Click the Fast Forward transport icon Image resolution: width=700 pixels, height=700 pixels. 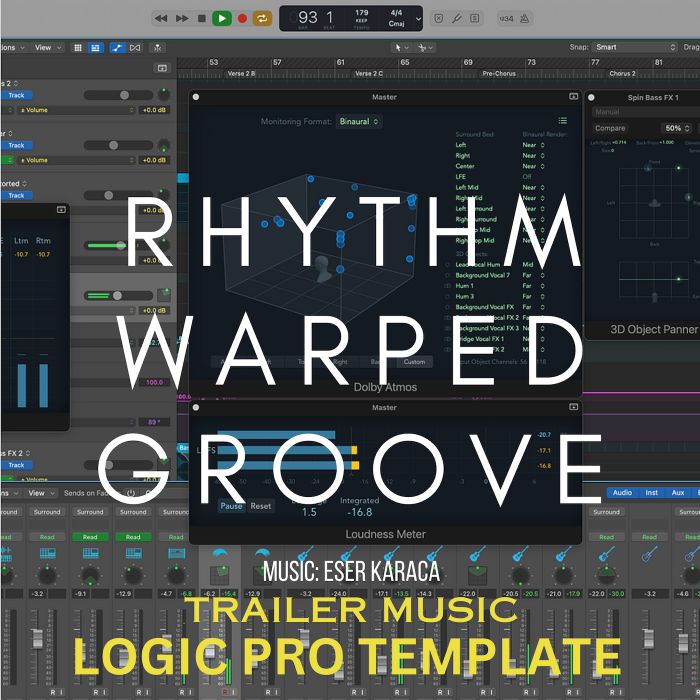point(182,18)
